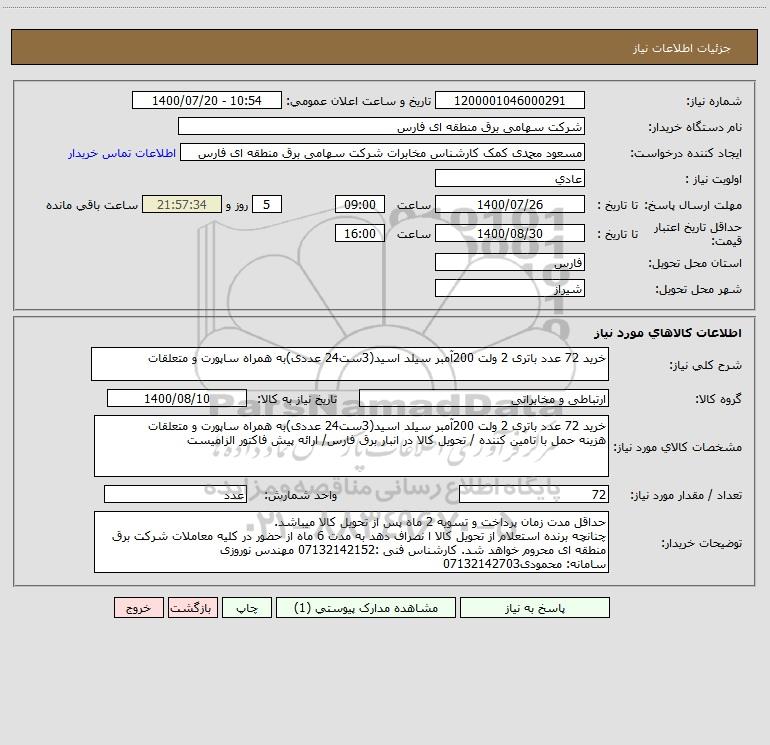Click the تاریخ و ساعت اعلان عمومی label
The height and width of the screenshot is (745, 770).
click(358, 102)
